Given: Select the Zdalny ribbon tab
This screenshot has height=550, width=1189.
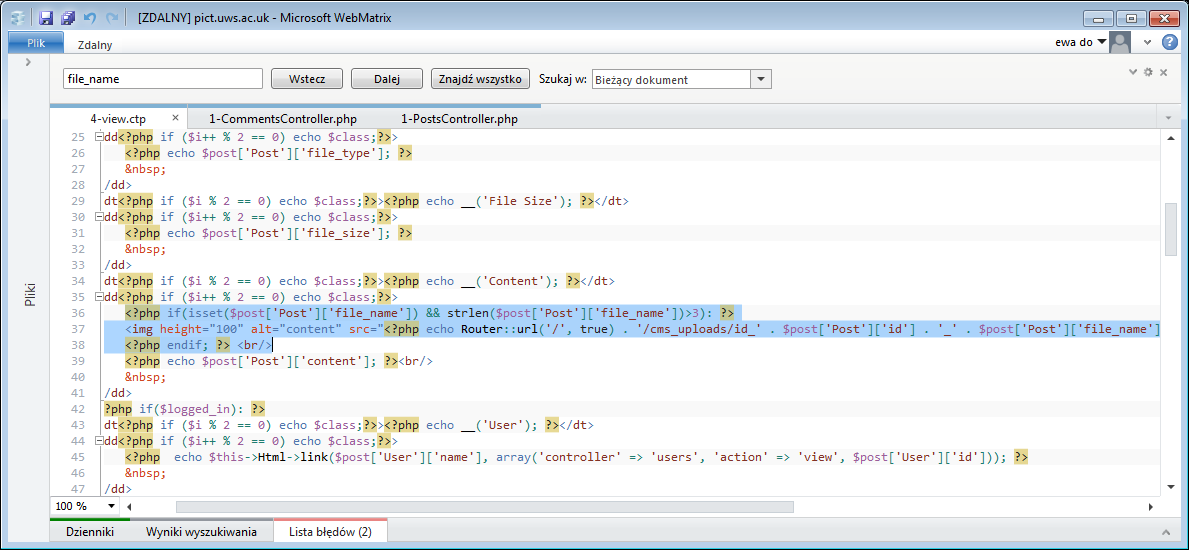Looking at the screenshot, I should point(95,45).
